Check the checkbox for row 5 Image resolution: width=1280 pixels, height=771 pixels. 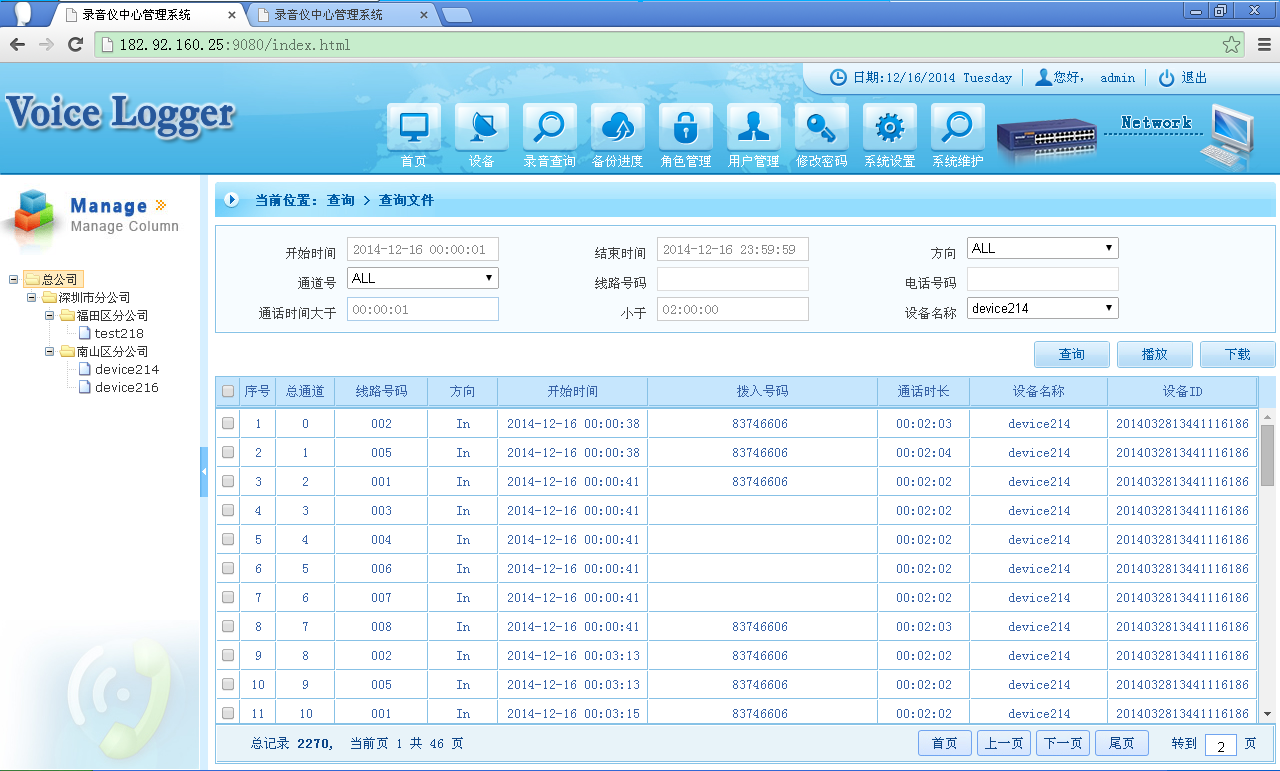tap(228, 540)
